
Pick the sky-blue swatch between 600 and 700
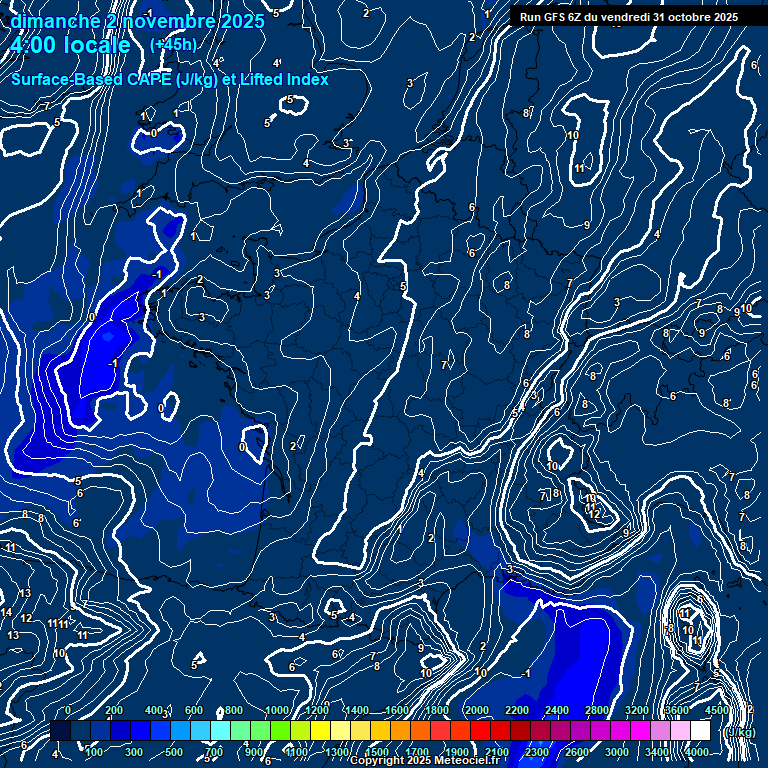[200, 730]
